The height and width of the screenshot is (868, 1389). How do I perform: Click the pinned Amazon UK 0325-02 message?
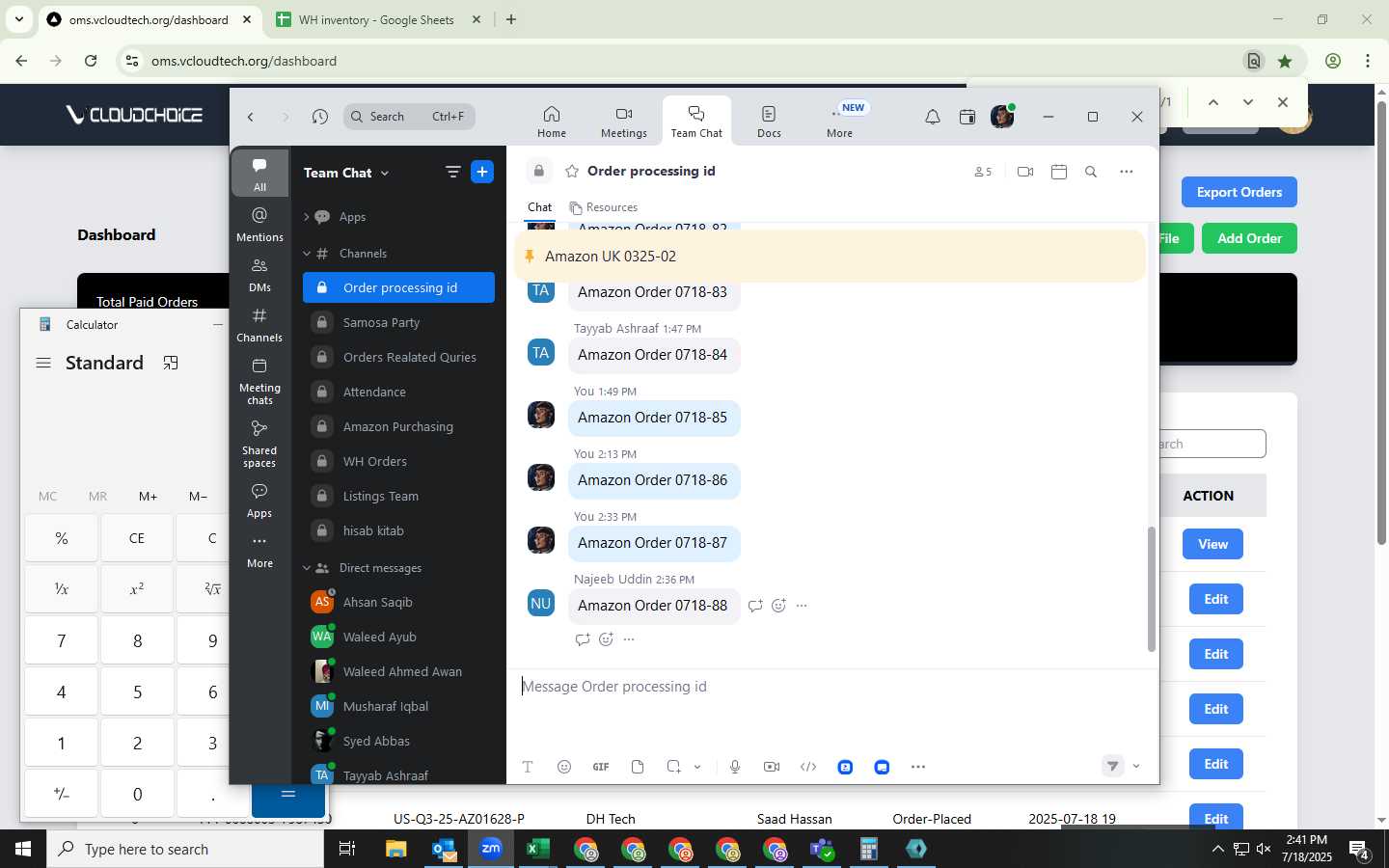click(831, 257)
